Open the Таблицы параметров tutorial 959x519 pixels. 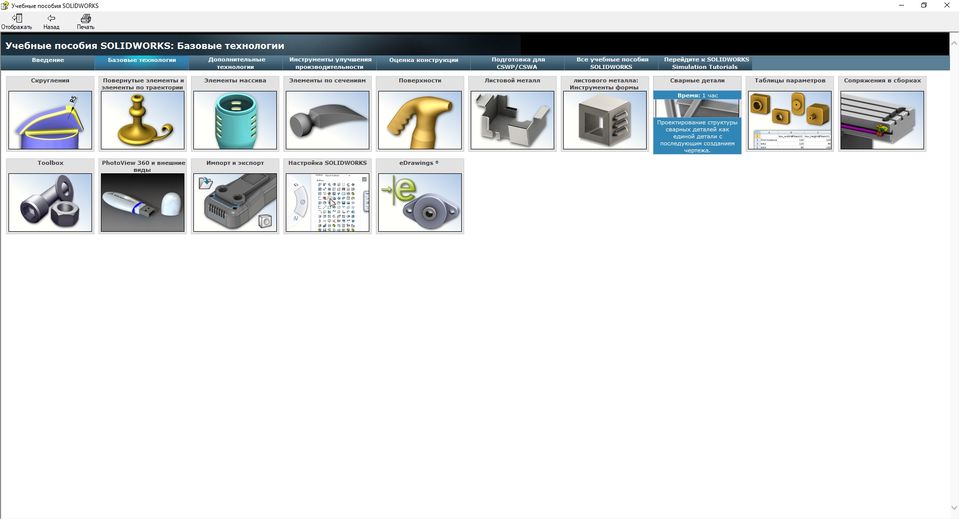click(x=790, y=120)
